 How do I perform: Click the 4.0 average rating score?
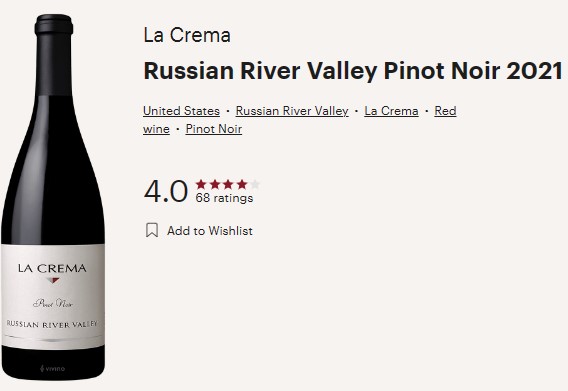[166, 191]
